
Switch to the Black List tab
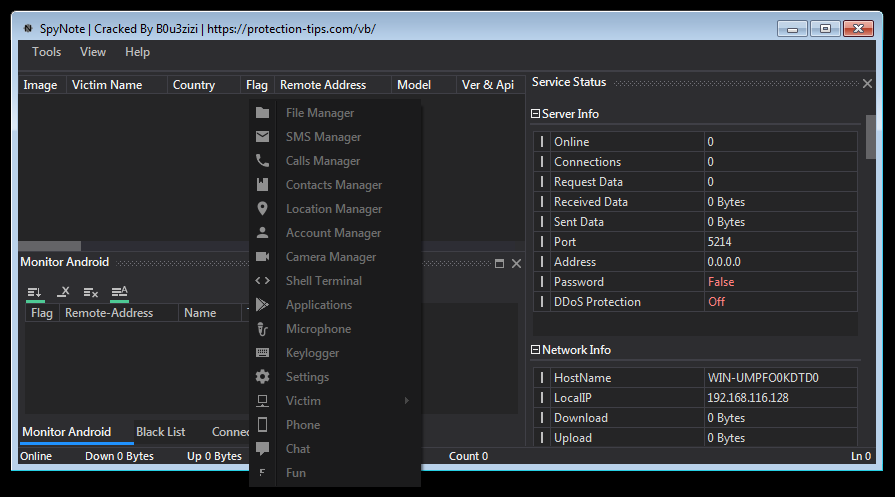[161, 432]
